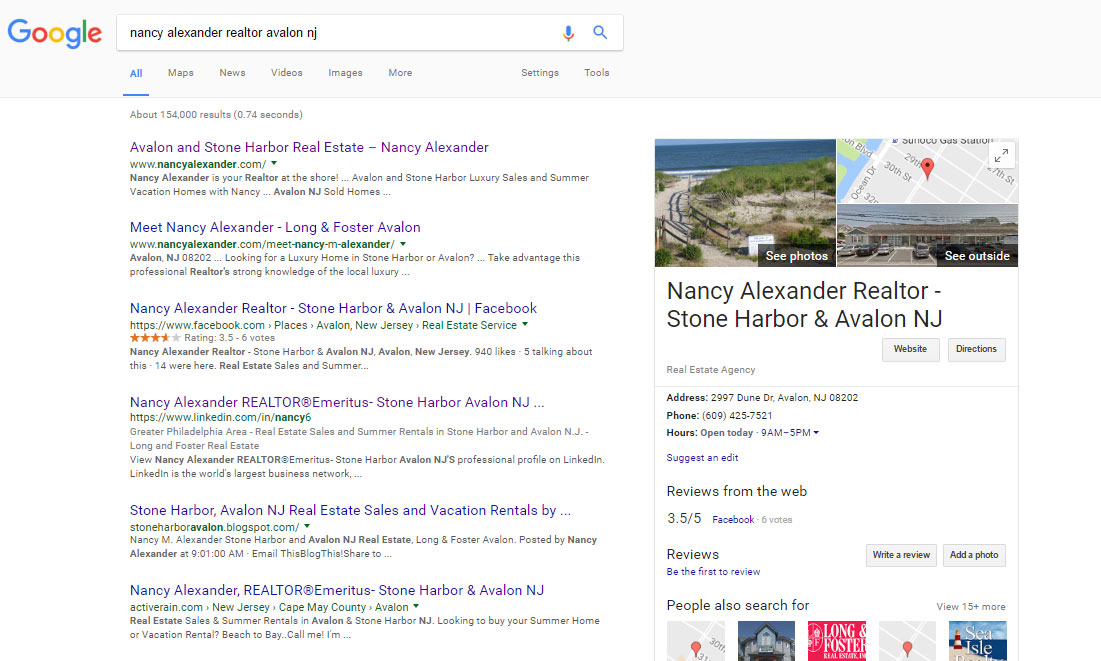Open Avalon and Stone Harbor Real Estate result

pos(309,148)
